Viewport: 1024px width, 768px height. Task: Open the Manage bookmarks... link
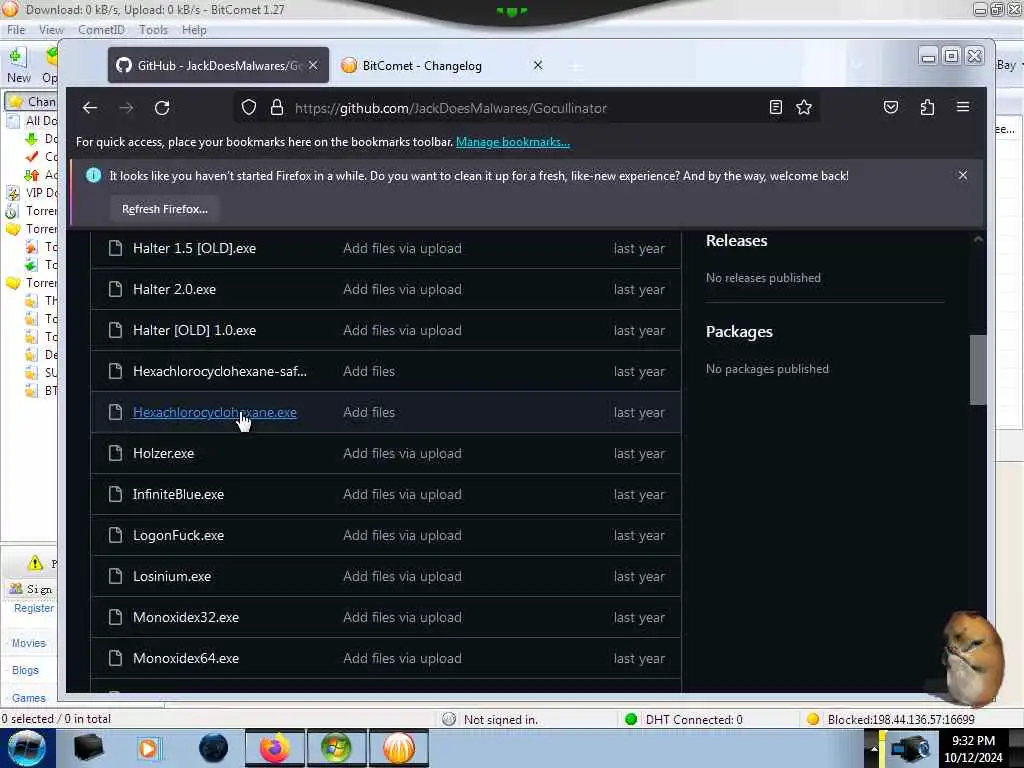(513, 142)
